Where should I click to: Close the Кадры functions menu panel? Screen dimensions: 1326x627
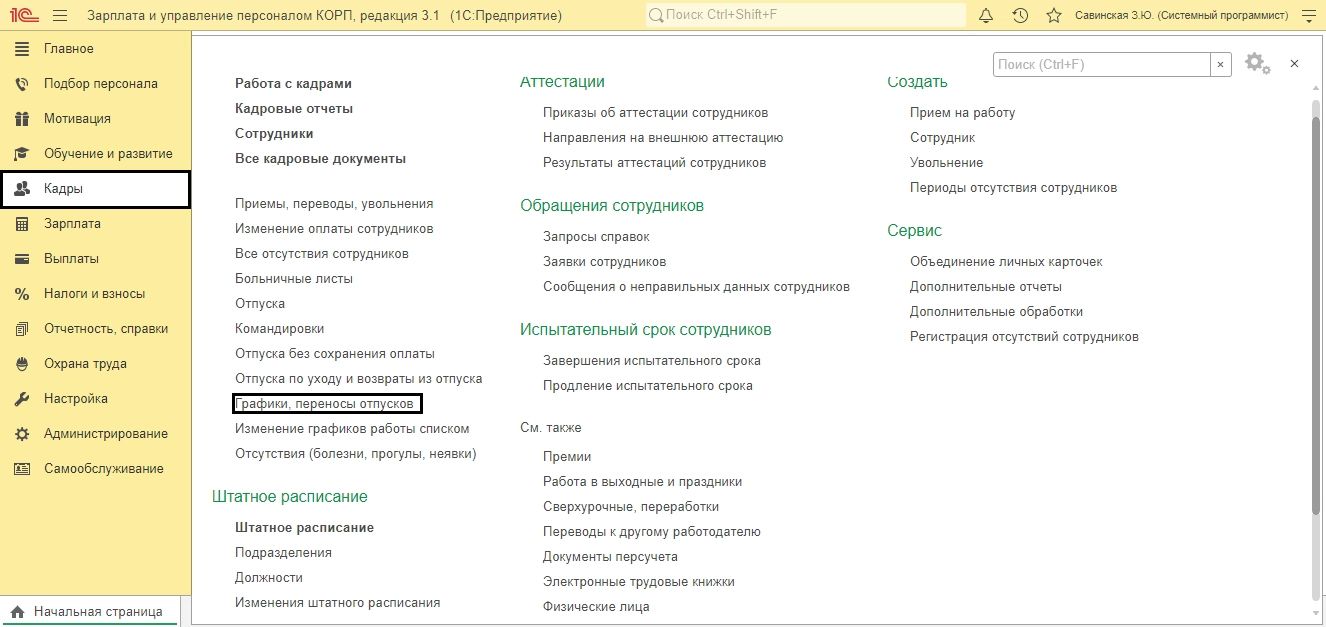coord(1294,63)
